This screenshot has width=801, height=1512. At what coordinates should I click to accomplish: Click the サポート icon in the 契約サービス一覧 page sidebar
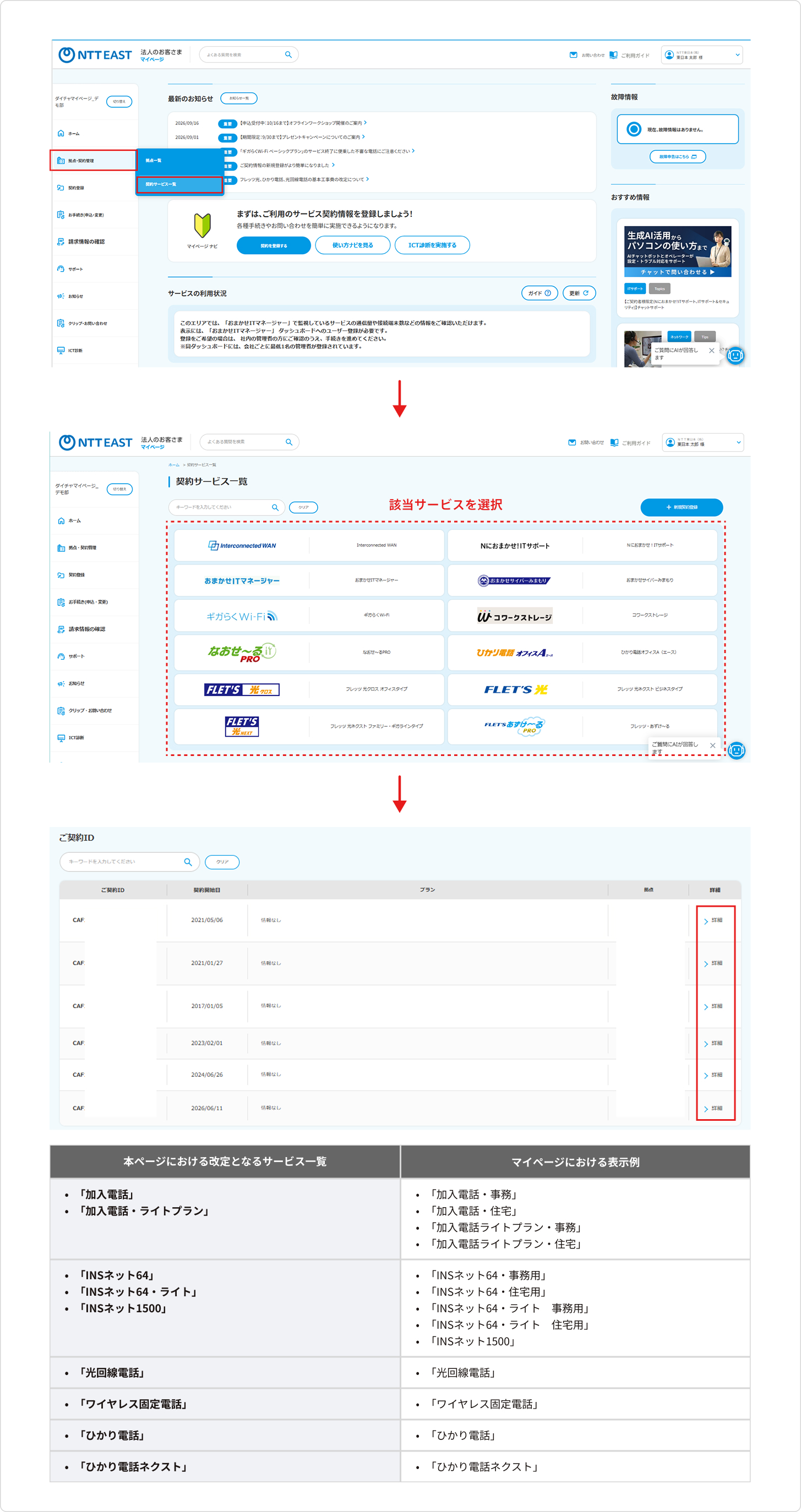(61, 656)
